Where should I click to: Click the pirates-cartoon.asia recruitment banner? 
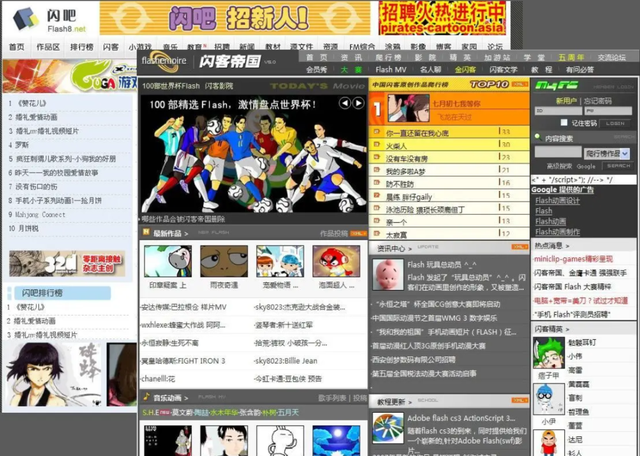442,18
